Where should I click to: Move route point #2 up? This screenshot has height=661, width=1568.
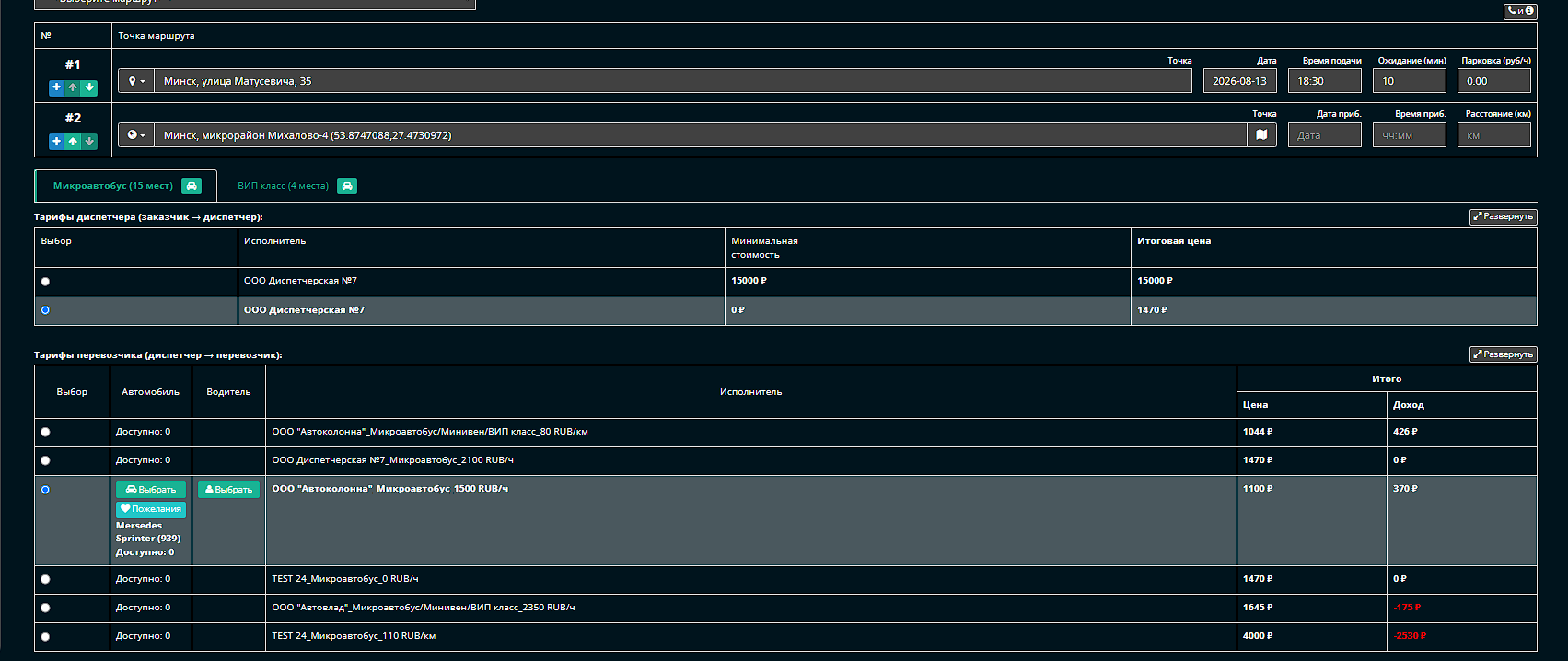pyautogui.click(x=73, y=142)
